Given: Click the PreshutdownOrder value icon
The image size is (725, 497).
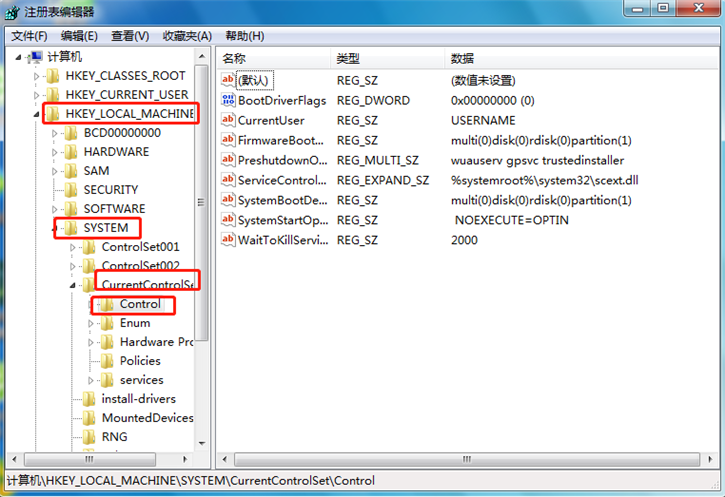Looking at the screenshot, I should click(227, 160).
